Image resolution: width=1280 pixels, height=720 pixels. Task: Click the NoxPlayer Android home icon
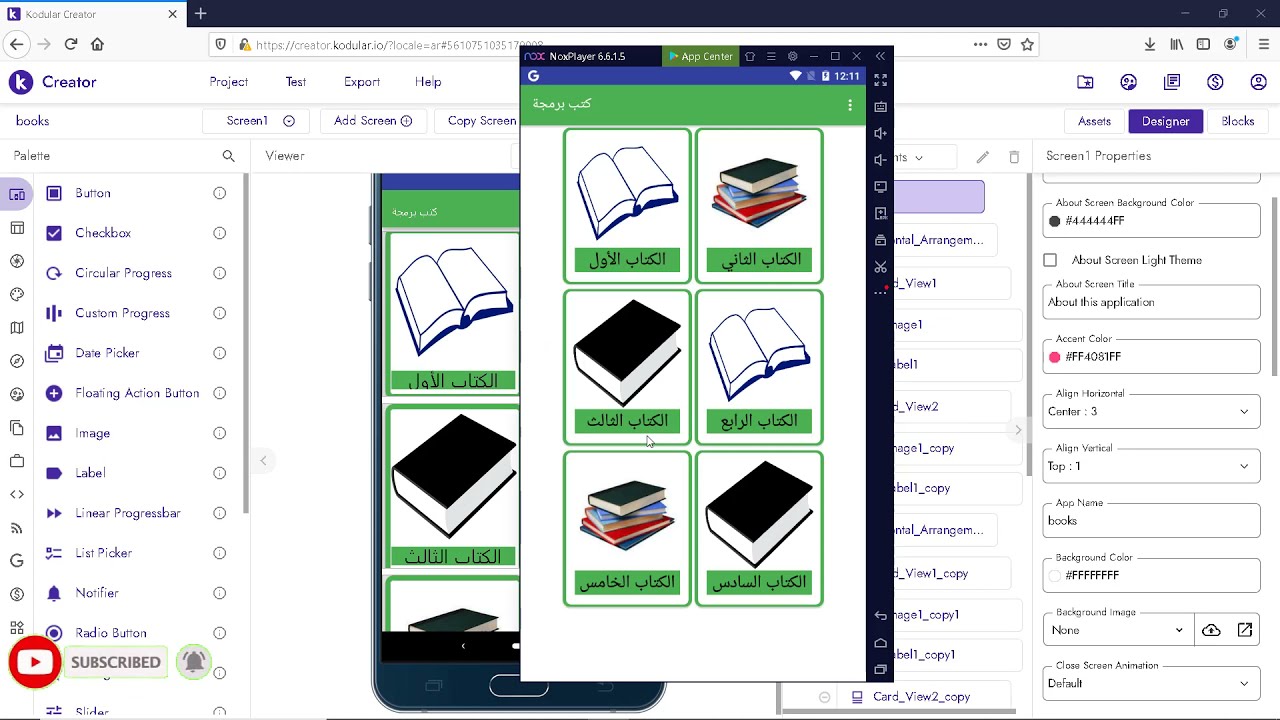[880, 643]
